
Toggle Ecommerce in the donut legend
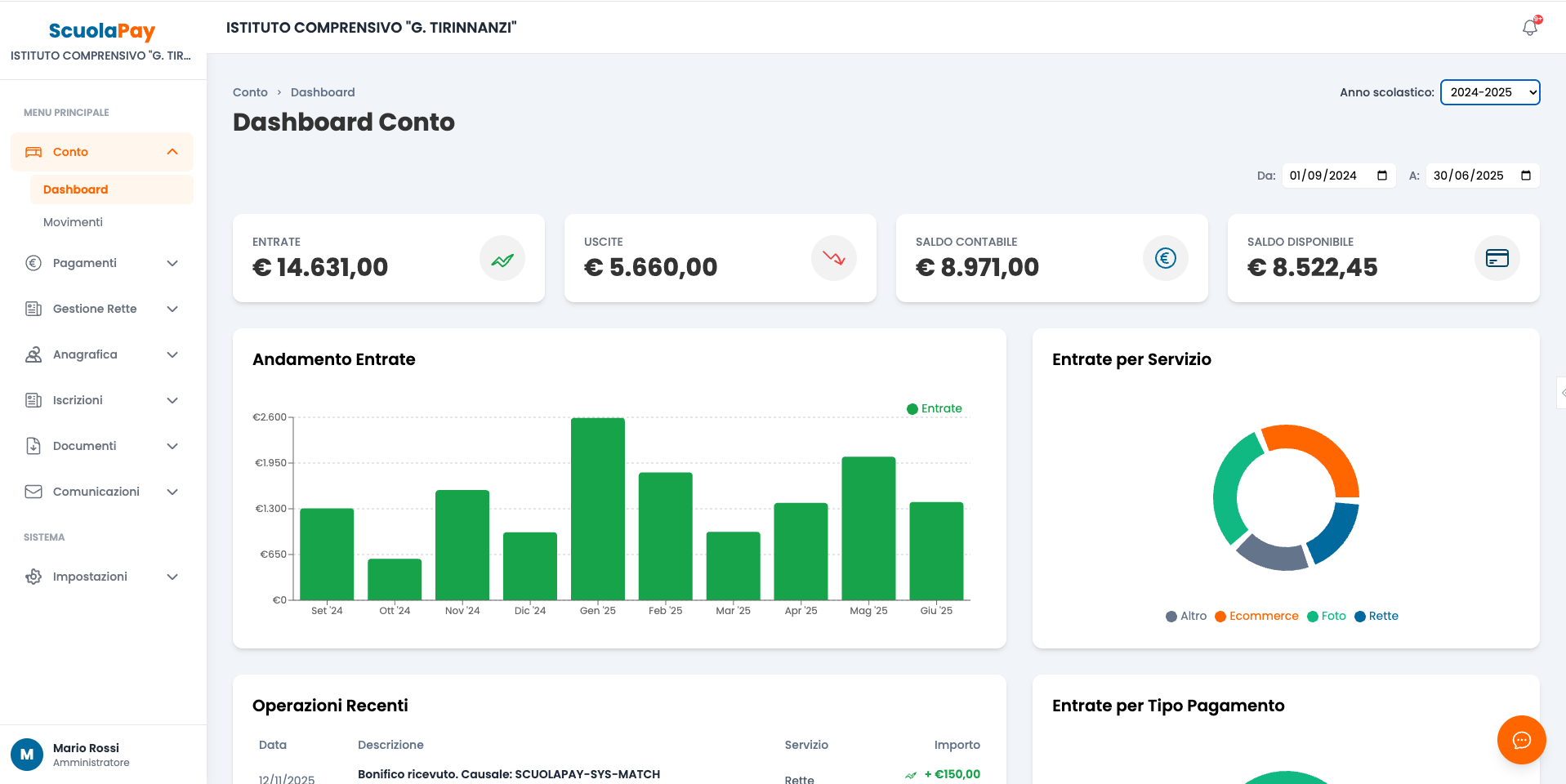1256,617
